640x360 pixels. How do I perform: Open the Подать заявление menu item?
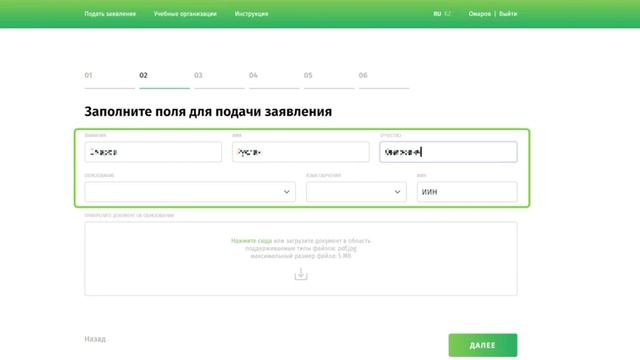(x=110, y=14)
